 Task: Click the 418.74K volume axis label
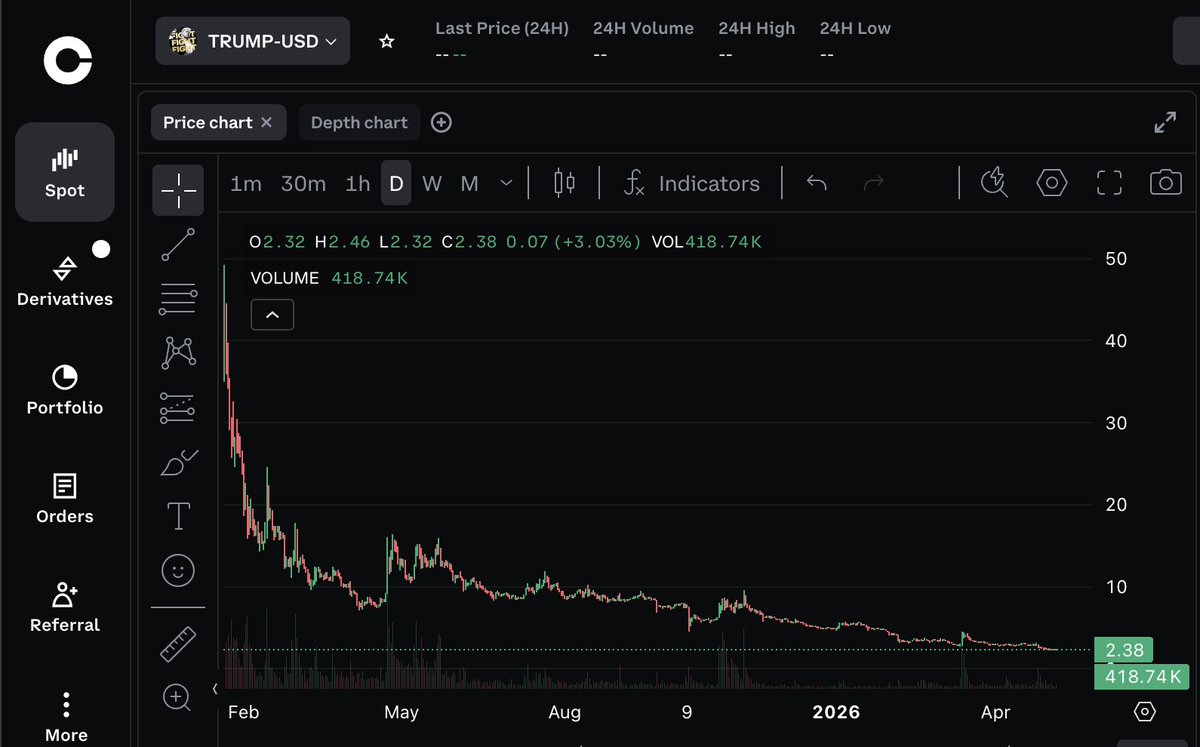click(1143, 677)
